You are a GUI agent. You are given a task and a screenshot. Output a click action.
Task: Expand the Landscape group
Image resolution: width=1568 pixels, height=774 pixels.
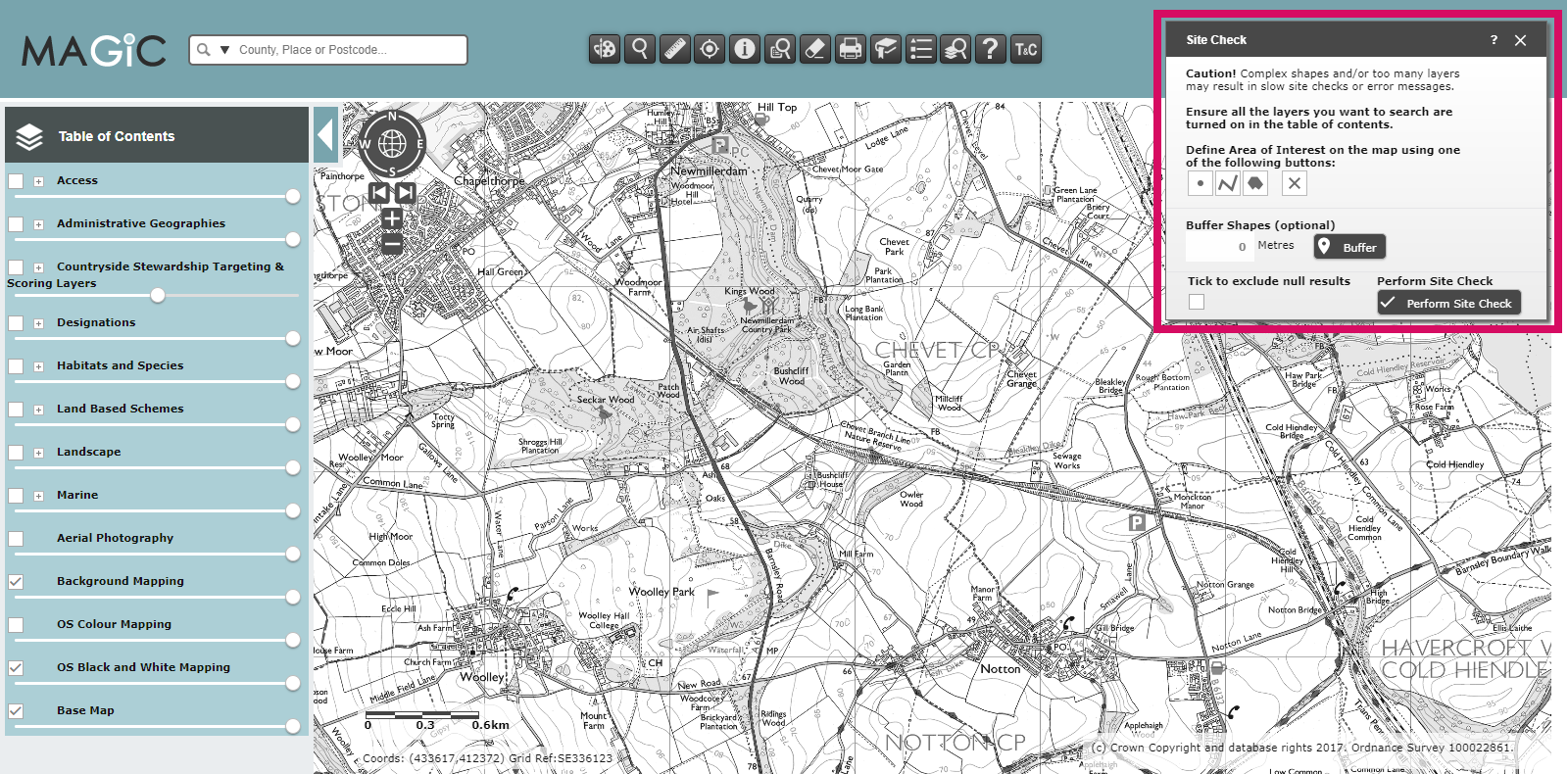(x=38, y=453)
